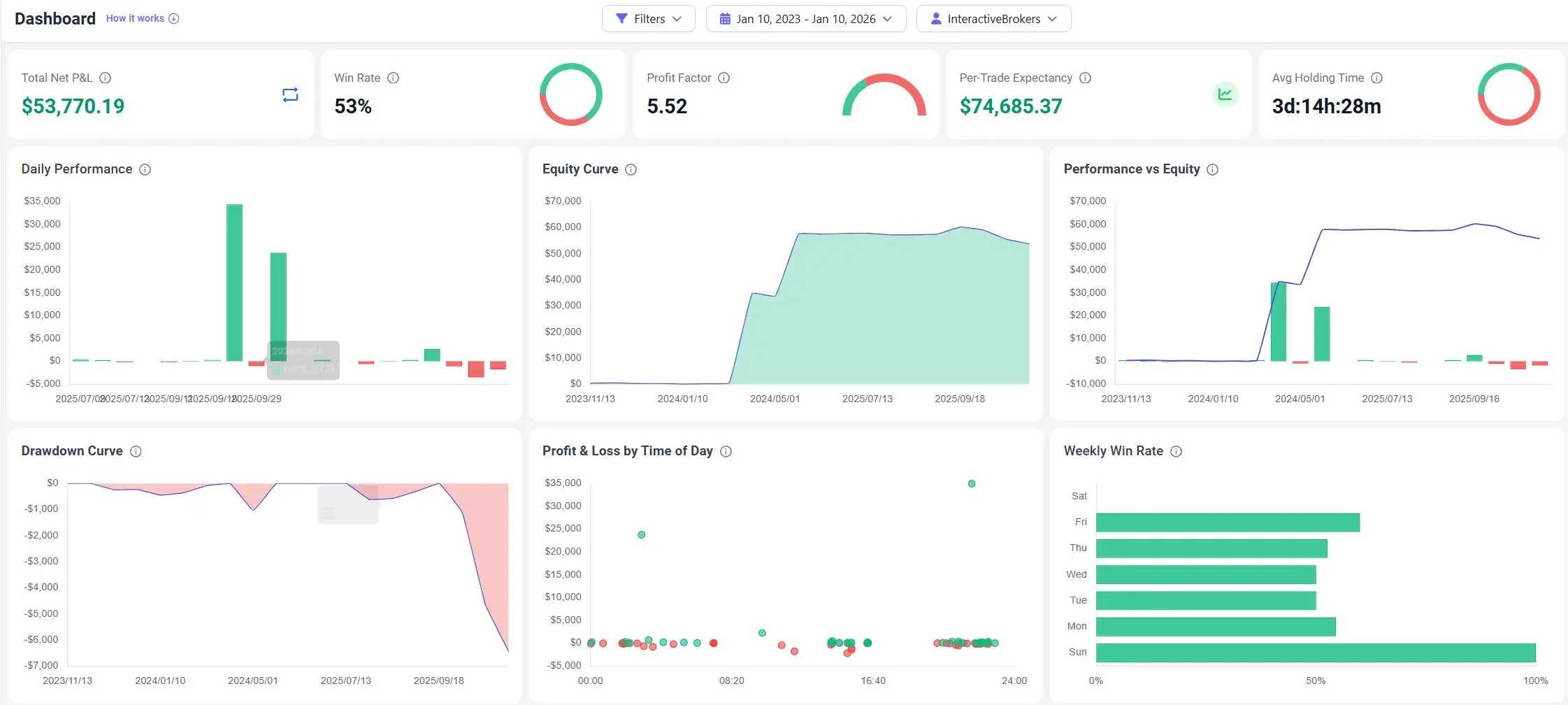This screenshot has height=705, width=1568.
Task: Click the filter funnel icon in the toolbar
Action: click(x=621, y=19)
